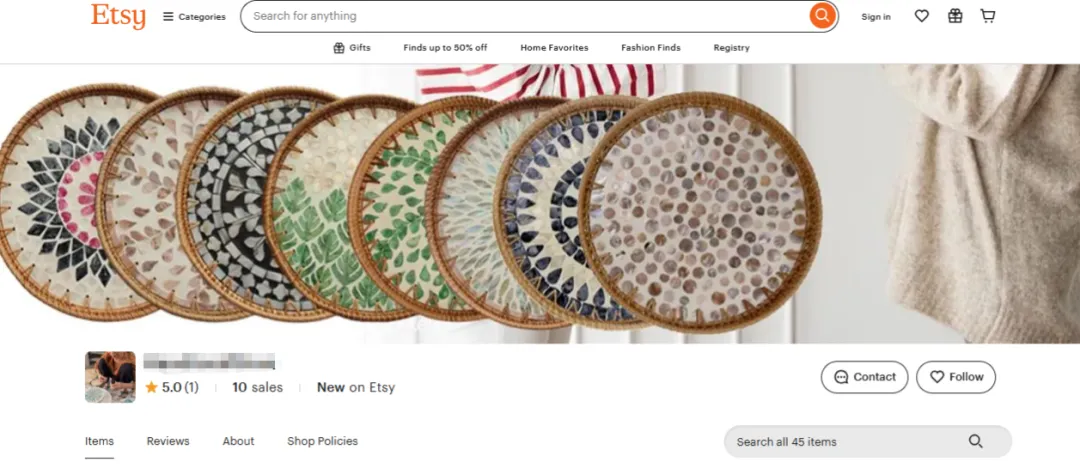
Task: Click the orange search magnifier button
Action: click(x=822, y=16)
